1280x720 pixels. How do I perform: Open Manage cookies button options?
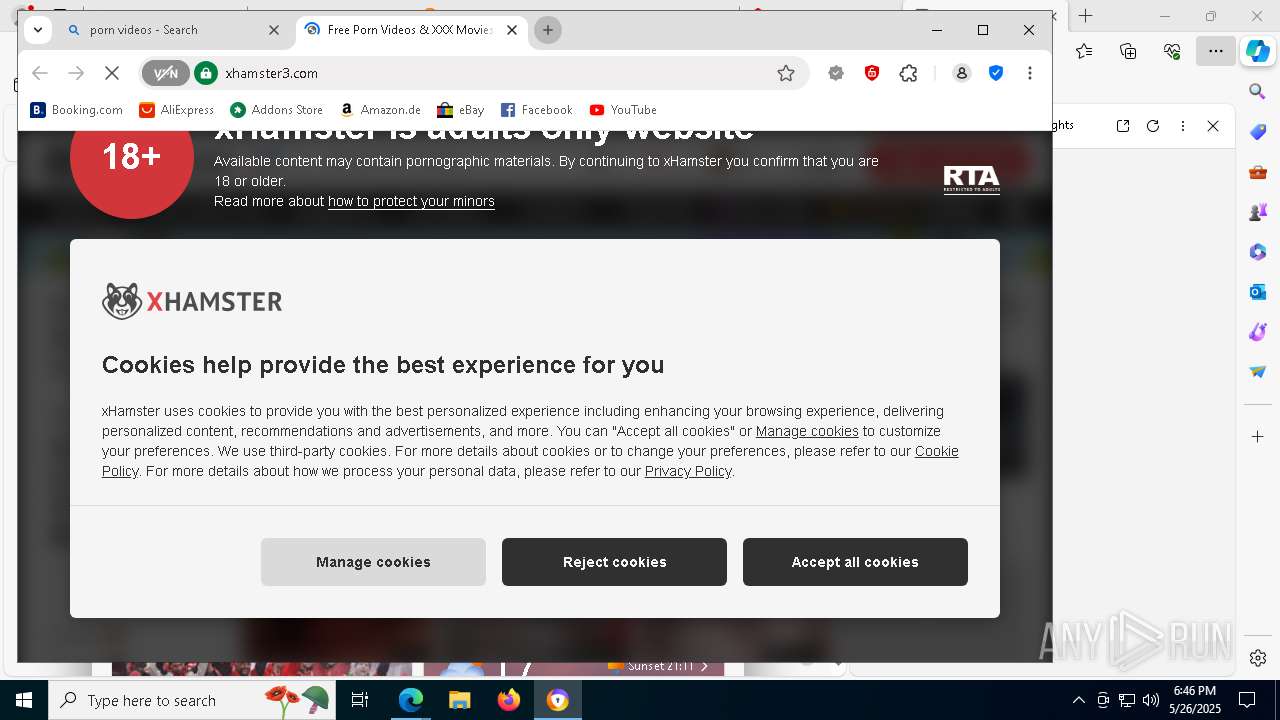pos(373,562)
